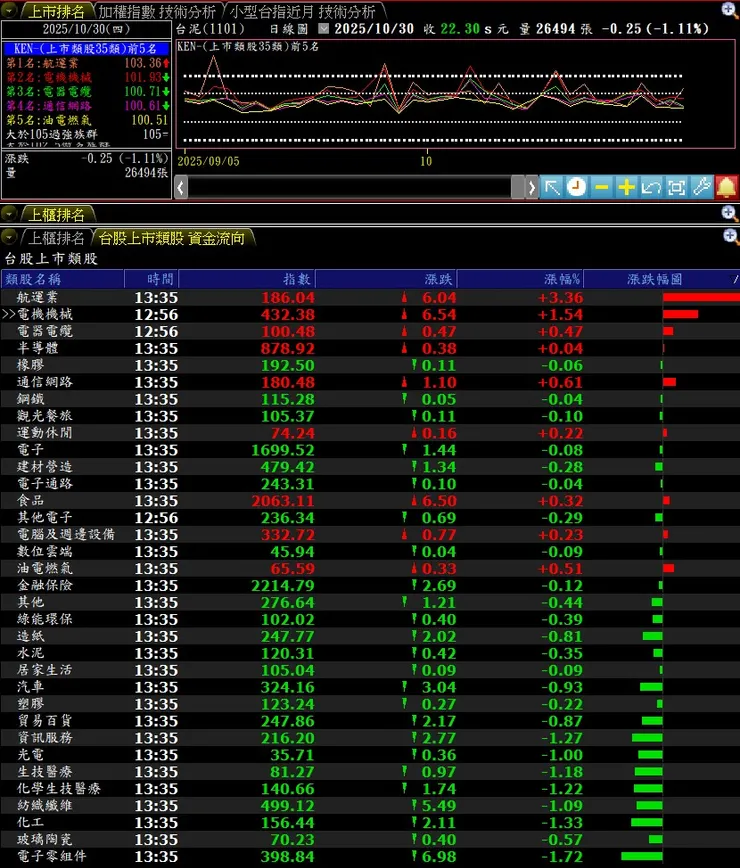Select KEN-(上市類股35類)前5名 highlighted header
Screen dimensions: 740x868
(86, 49)
